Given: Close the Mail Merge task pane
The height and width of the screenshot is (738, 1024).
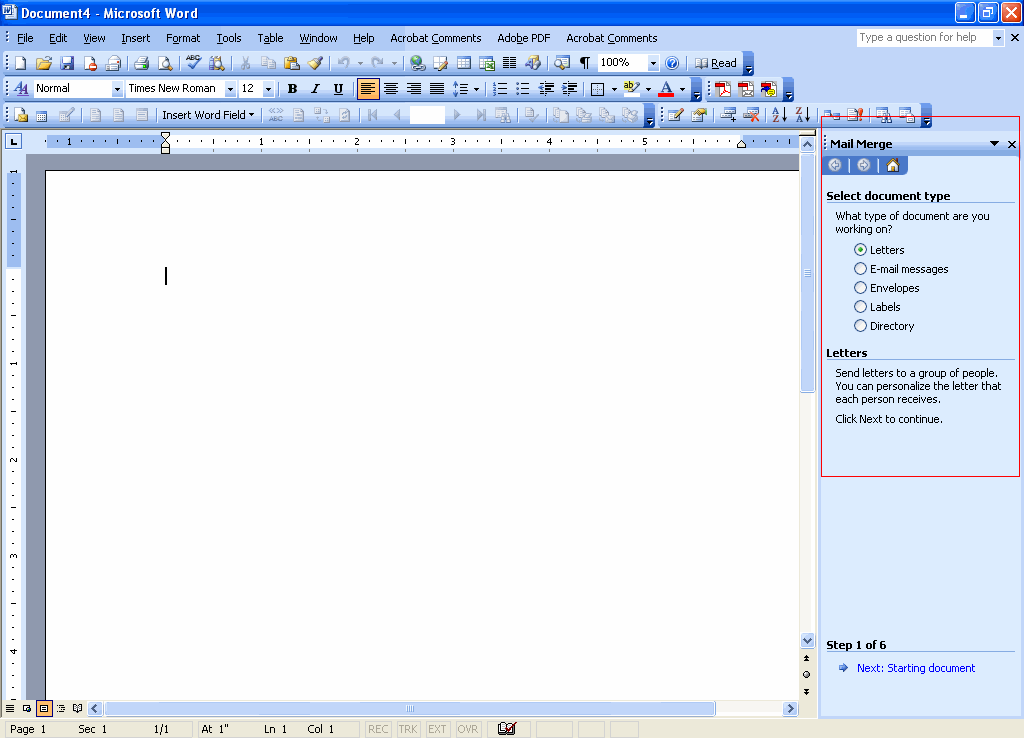Looking at the screenshot, I should [1012, 144].
